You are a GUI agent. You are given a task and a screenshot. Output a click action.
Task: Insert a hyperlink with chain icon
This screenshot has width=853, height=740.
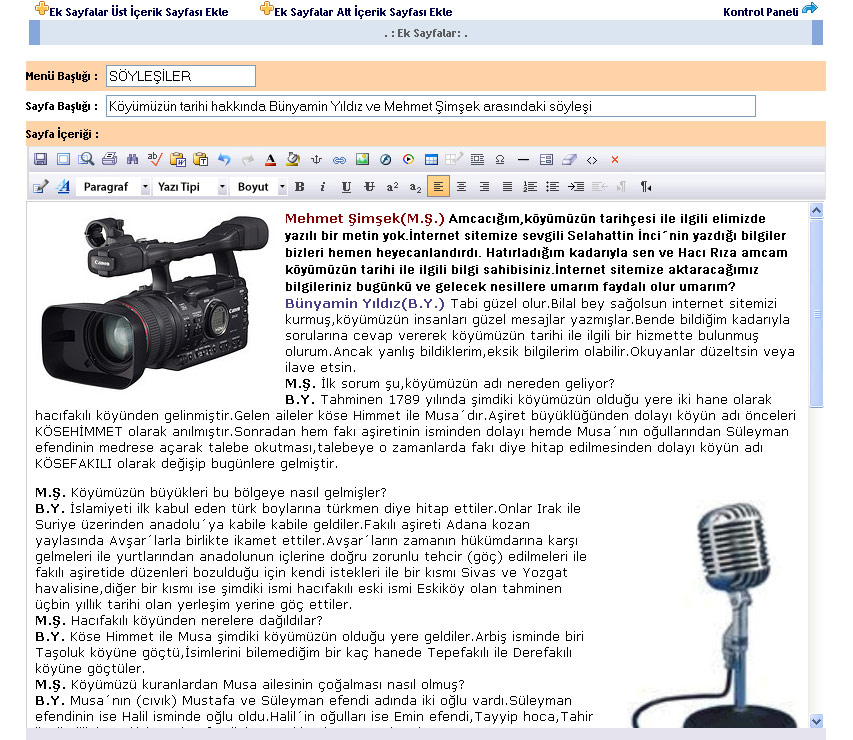tap(339, 160)
